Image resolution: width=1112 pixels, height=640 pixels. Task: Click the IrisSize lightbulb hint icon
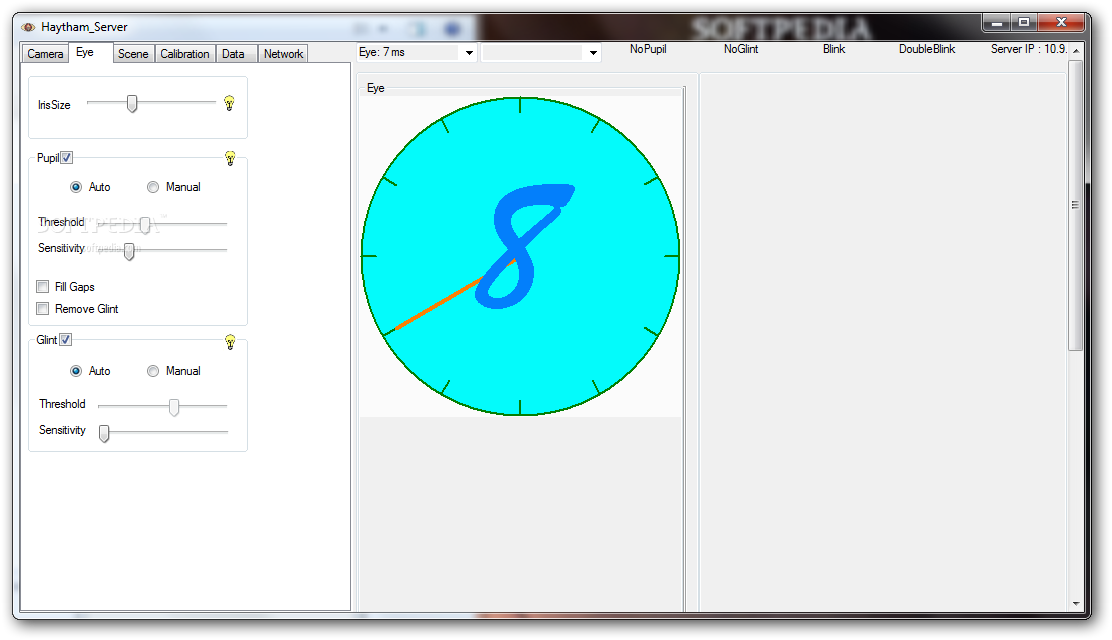click(x=229, y=104)
